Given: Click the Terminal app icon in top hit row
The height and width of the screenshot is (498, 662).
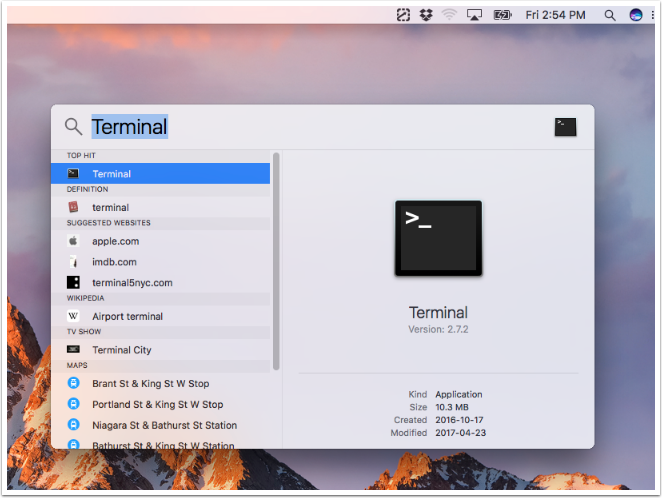Looking at the screenshot, I should tap(73, 173).
